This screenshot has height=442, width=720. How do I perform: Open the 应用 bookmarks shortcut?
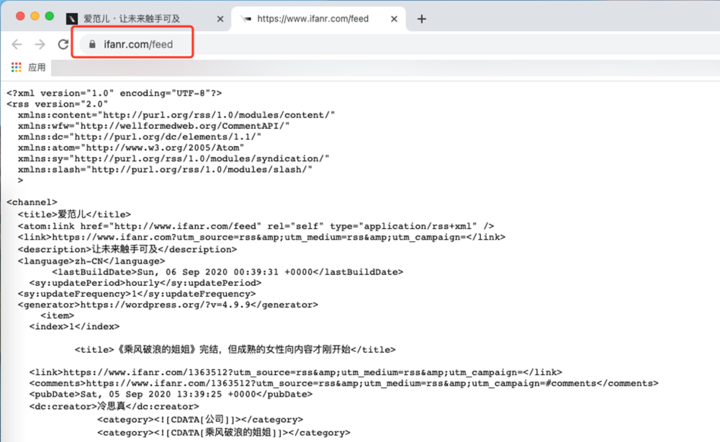point(37,67)
